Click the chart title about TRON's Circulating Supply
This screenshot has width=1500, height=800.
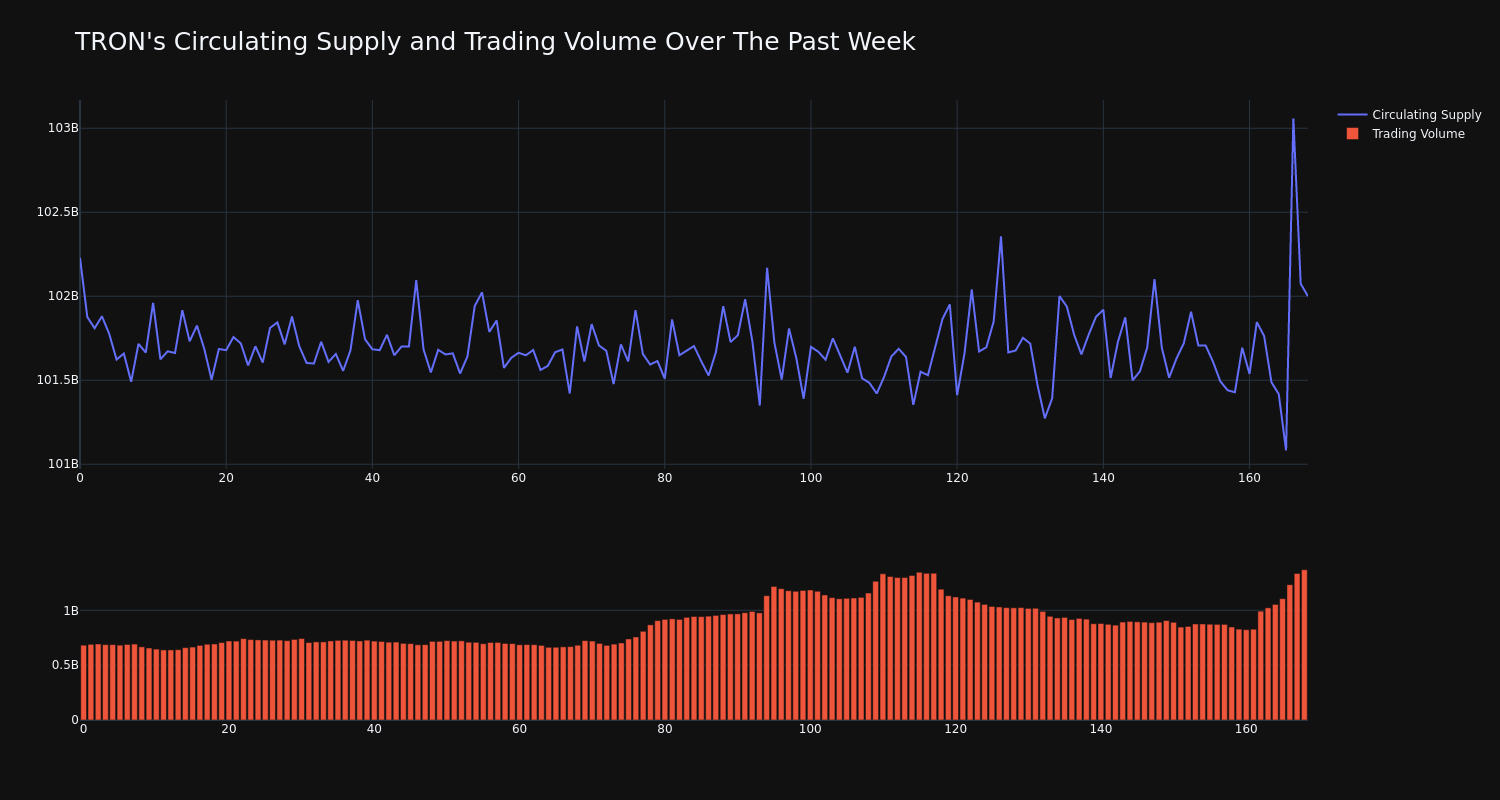[x=495, y=42]
